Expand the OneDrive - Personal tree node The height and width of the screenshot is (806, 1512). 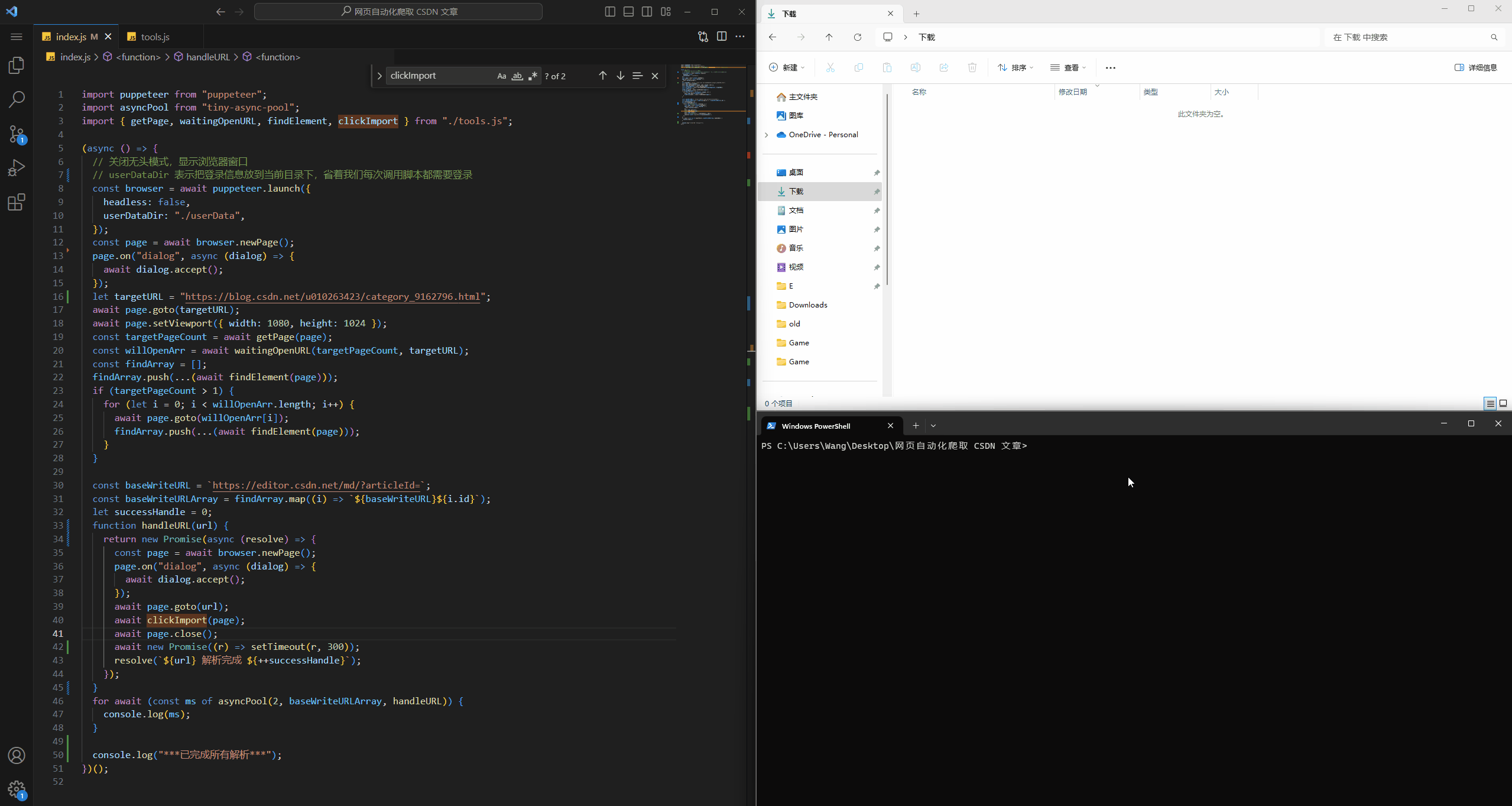(767, 135)
